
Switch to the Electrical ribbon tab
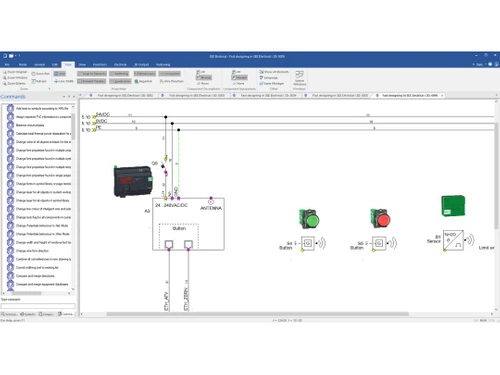point(120,65)
